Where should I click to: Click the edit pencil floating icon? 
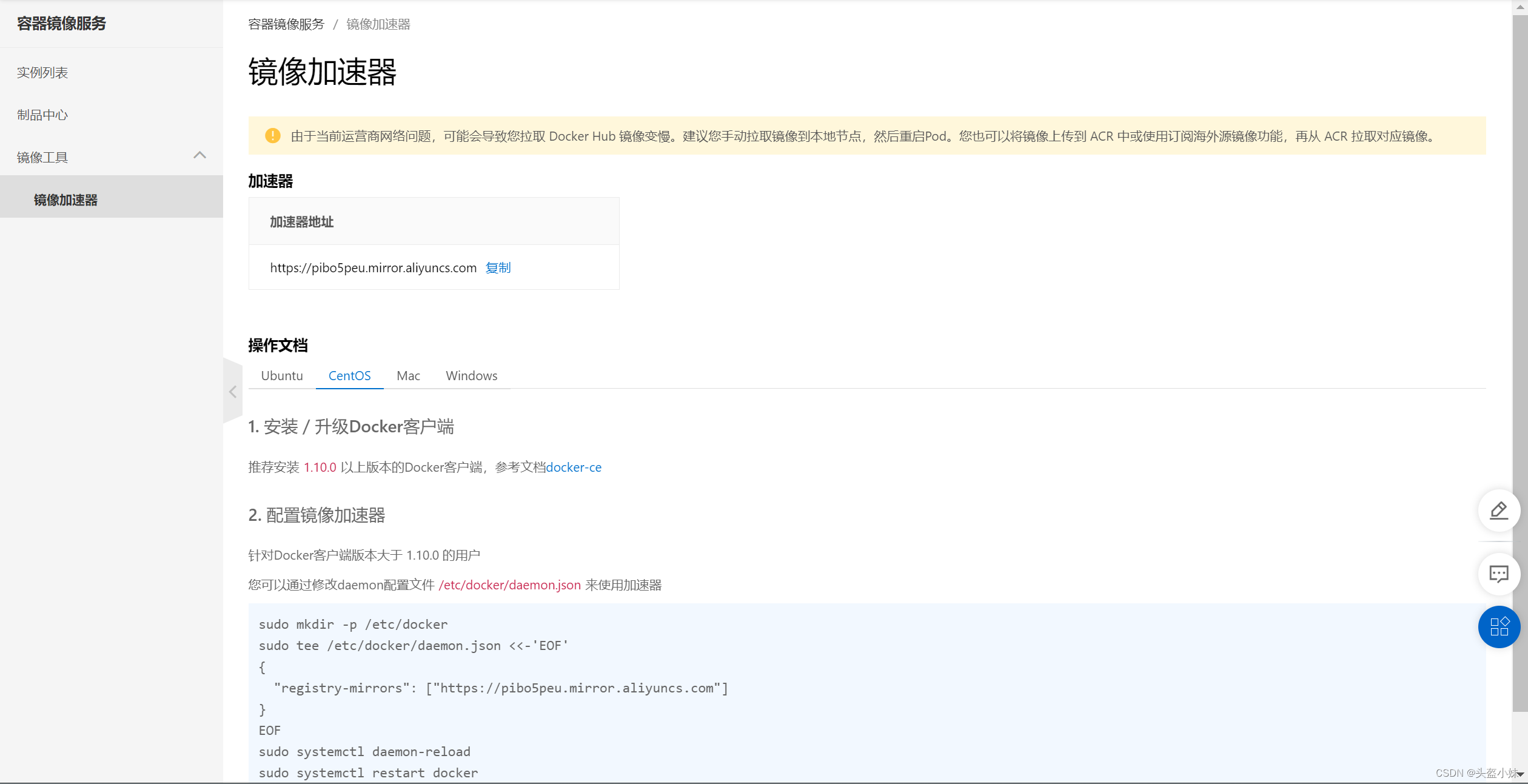point(1498,511)
